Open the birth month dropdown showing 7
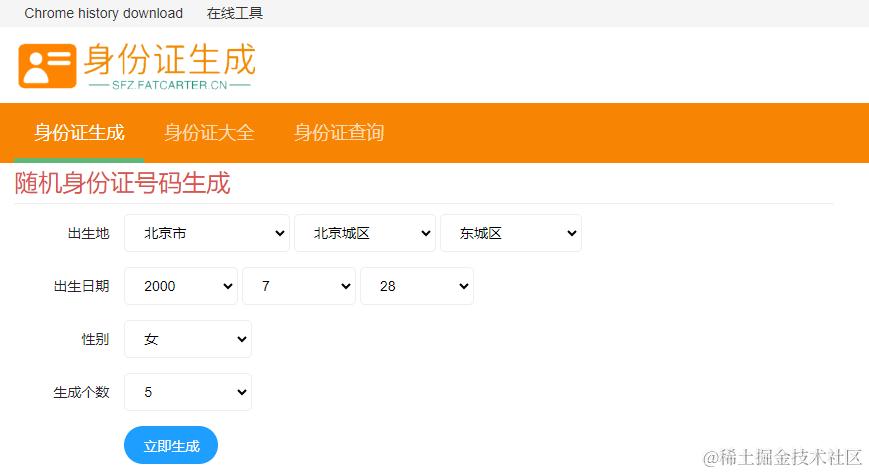This screenshot has height=474, width=869. coord(299,286)
